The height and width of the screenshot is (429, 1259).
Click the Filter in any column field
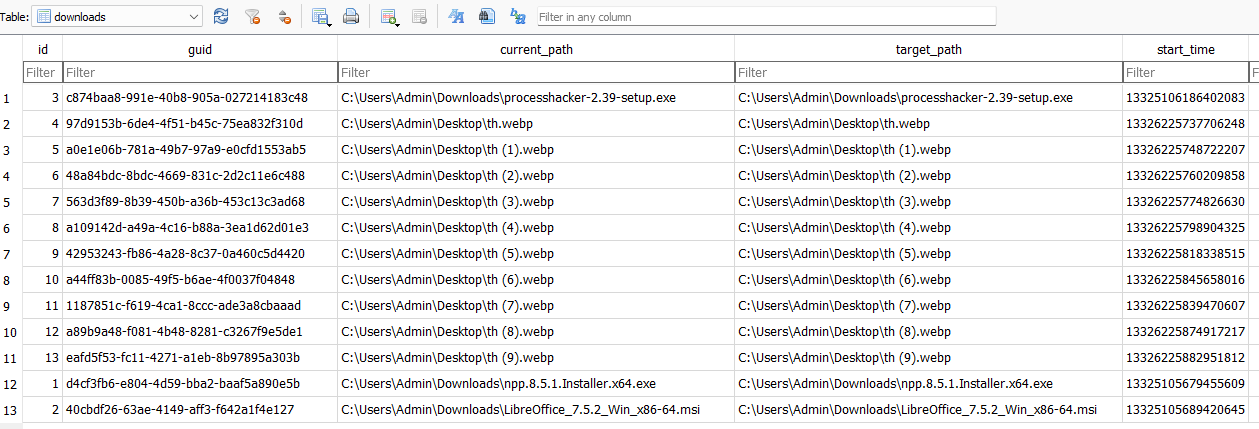(x=765, y=17)
